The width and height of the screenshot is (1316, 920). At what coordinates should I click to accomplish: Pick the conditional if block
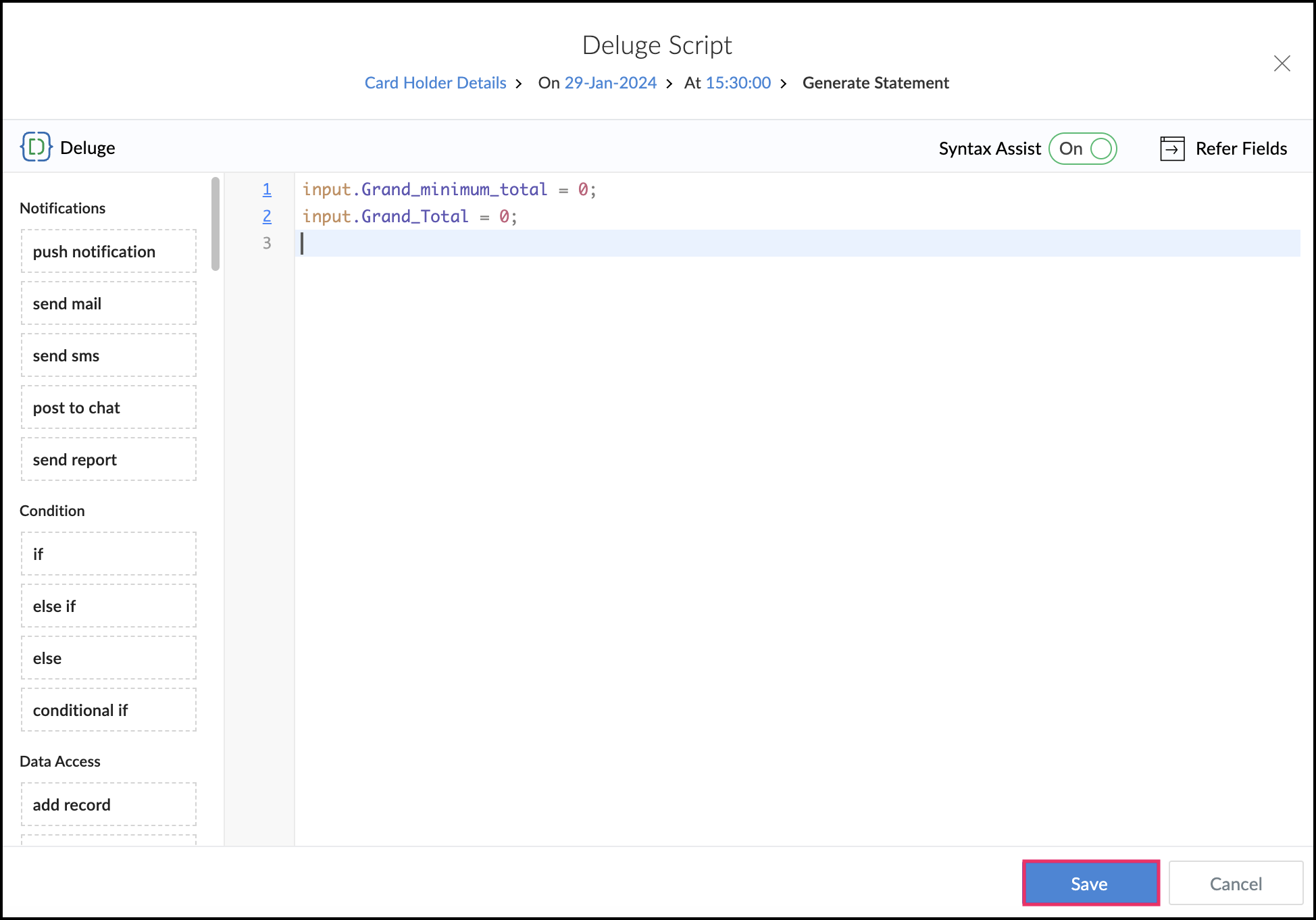click(x=109, y=710)
